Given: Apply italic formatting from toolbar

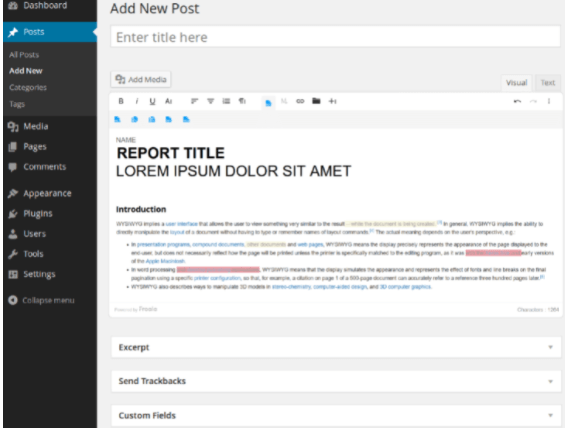Looking at the screenshot, I should point(137,101).
